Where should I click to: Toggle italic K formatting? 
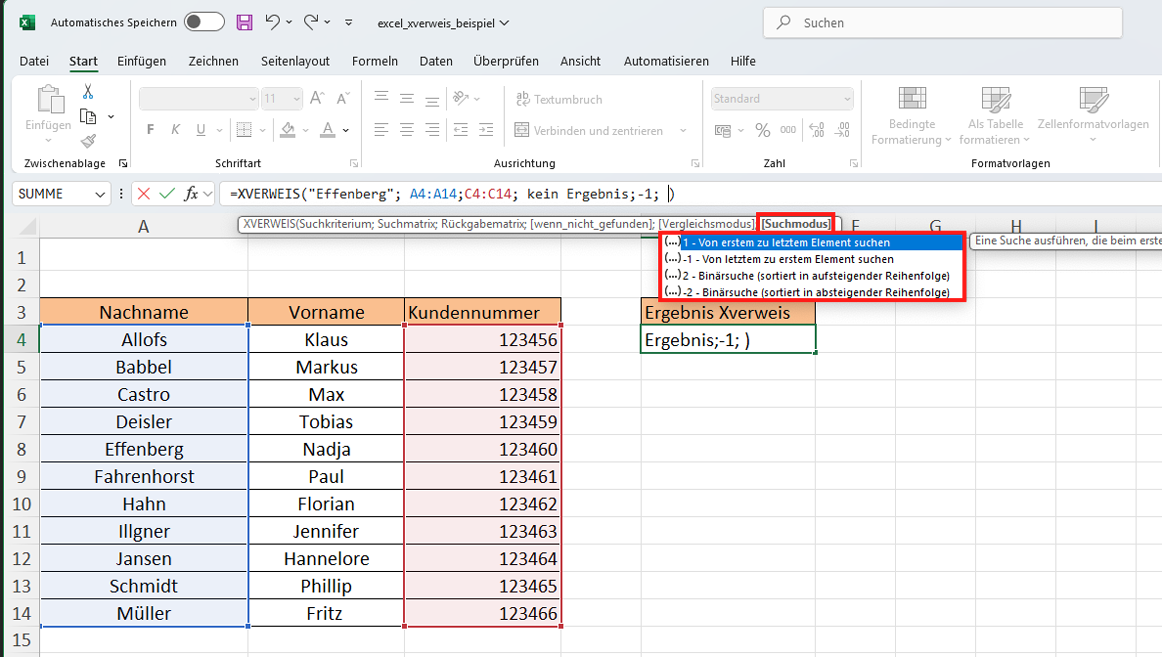tap(176, 130)
